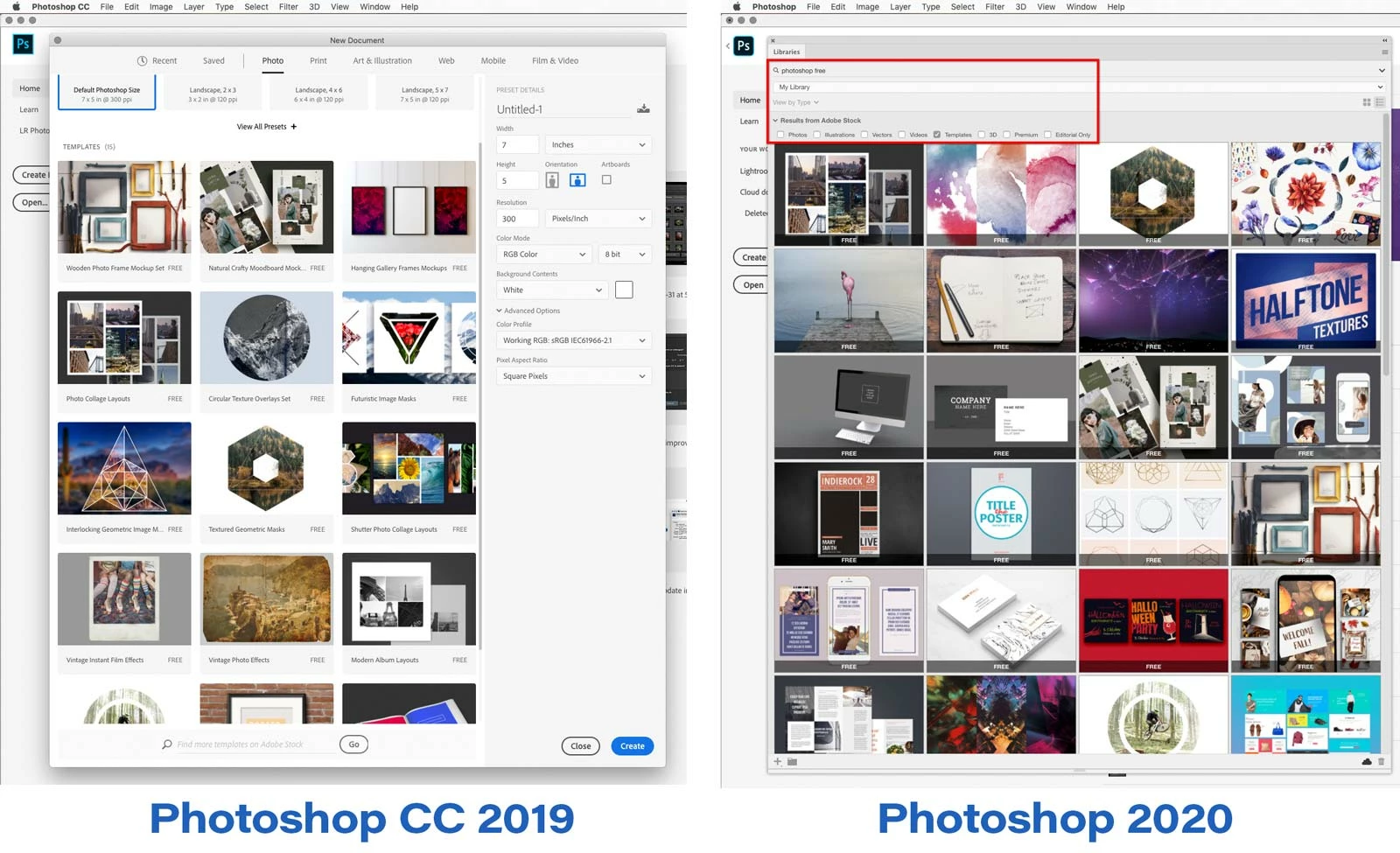Check the Photos filter checkbox
The image size is (1400, 853).
point(780,135)
